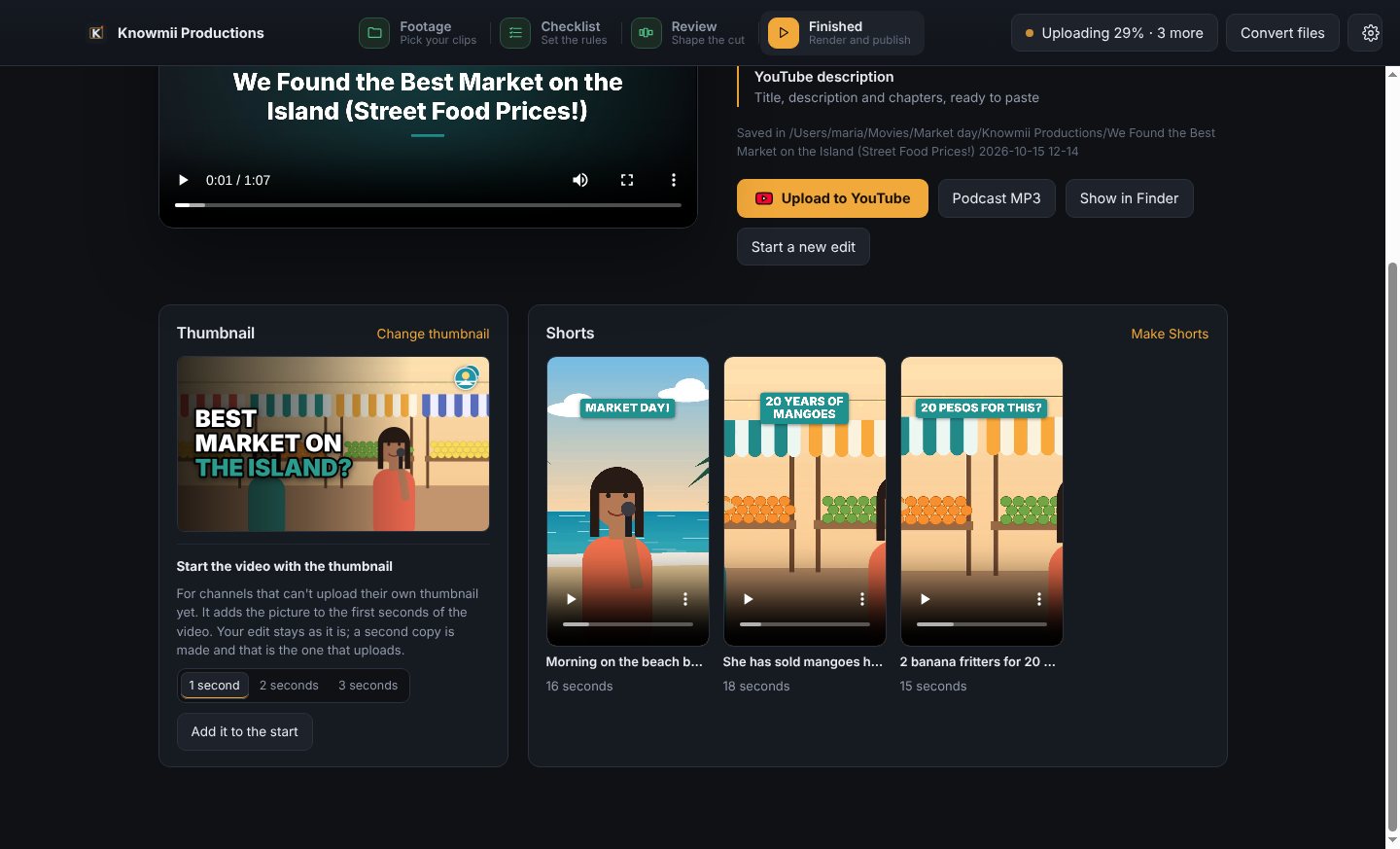Select the 2 seconds duration option
This screenshot has width=1400, height=849.
click(x=289, y=686)
